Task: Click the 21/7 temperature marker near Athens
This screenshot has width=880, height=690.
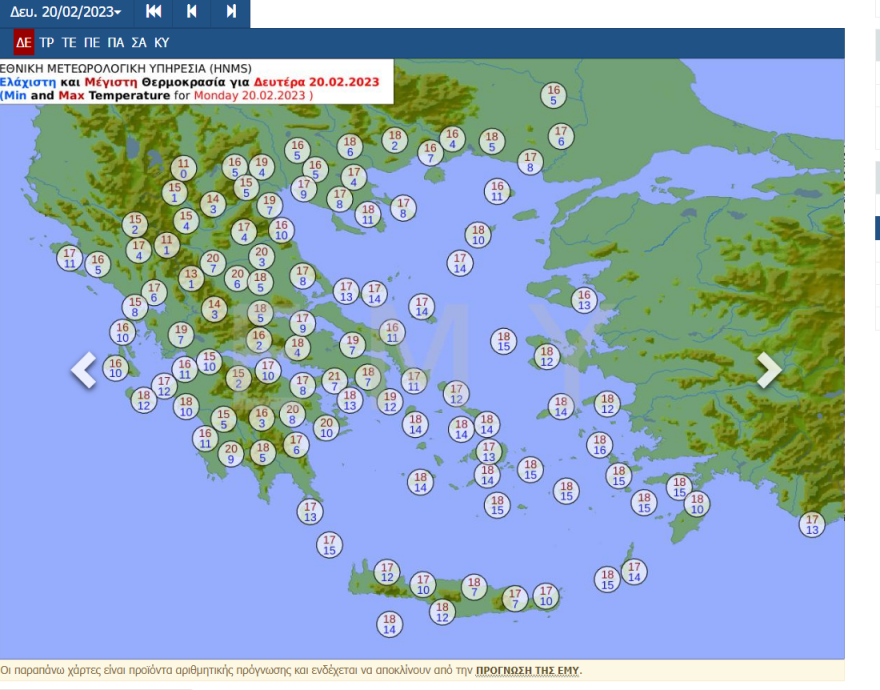Action: pos(334,381)
